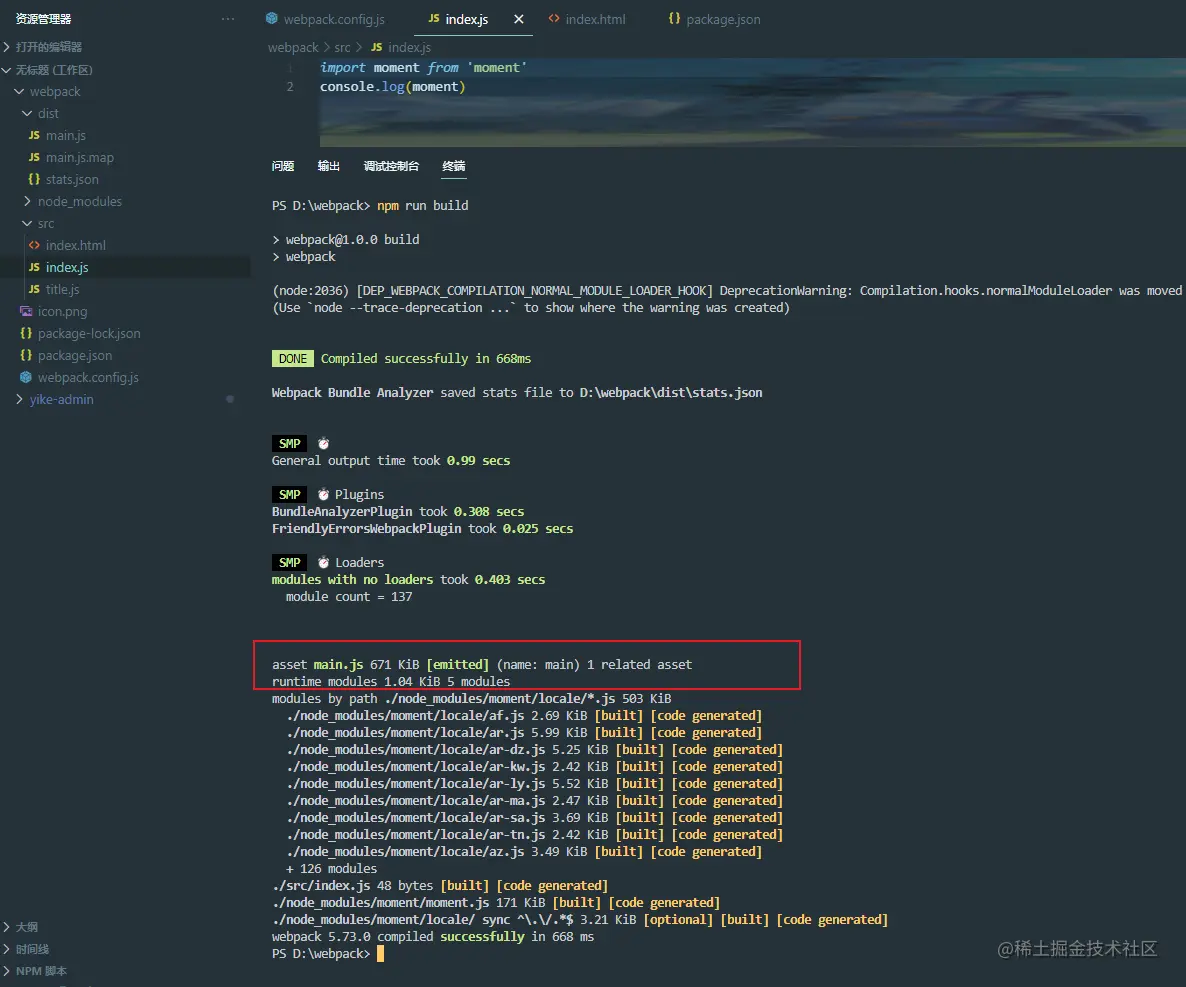This screenshot has height=987, width=1186.
Task: Click the index.js breadcrumb segment
Action: click(409, 47)
